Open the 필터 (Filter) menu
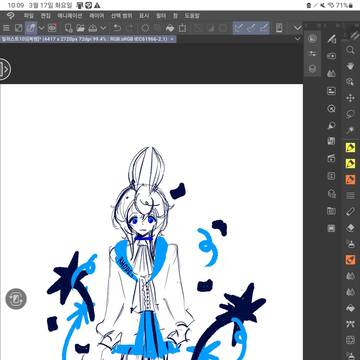Image resolution: width=360 pixels, height=360 pixels. 161,16
